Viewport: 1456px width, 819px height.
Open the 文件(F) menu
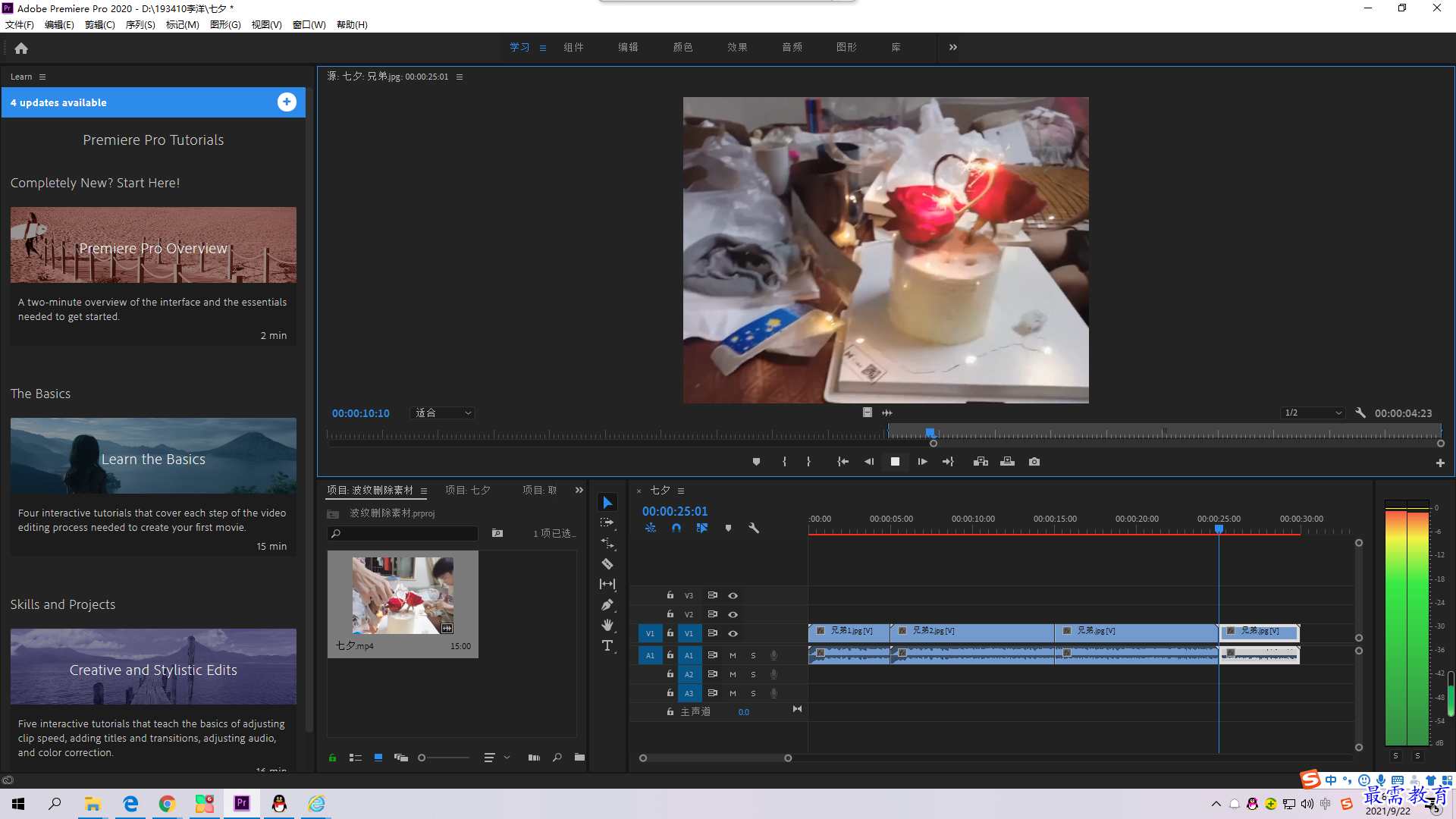point(20,25)
